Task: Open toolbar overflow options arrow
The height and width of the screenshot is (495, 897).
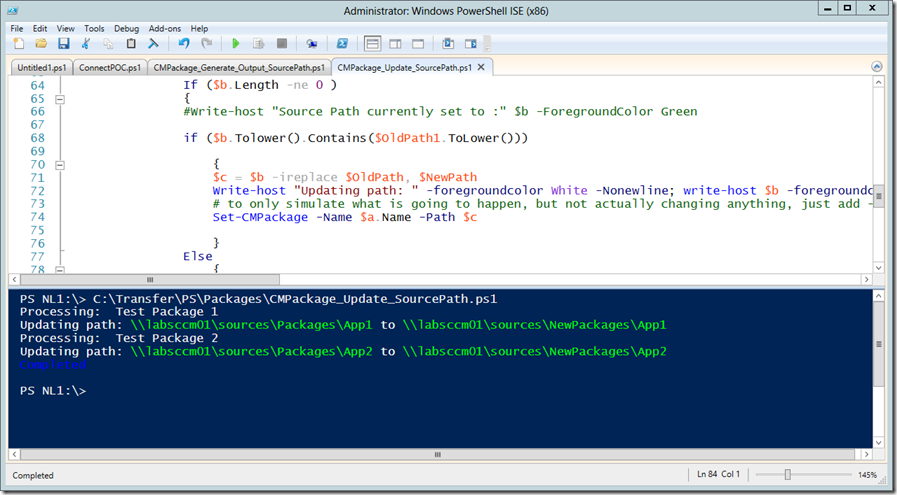Action: pyautogui.click(x=487, y=44)
